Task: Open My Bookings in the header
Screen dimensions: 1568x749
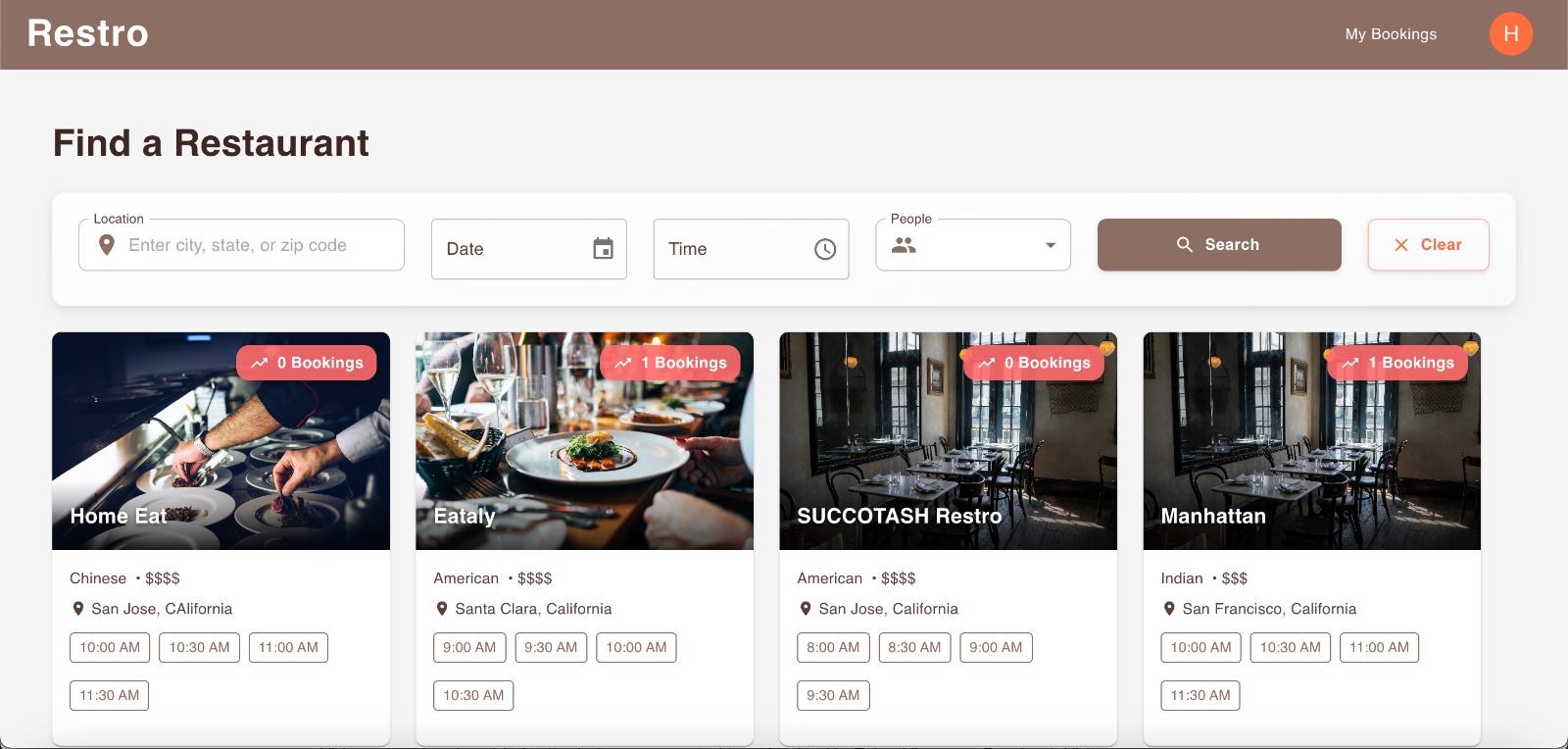Action: click(x=1391, y=34)
